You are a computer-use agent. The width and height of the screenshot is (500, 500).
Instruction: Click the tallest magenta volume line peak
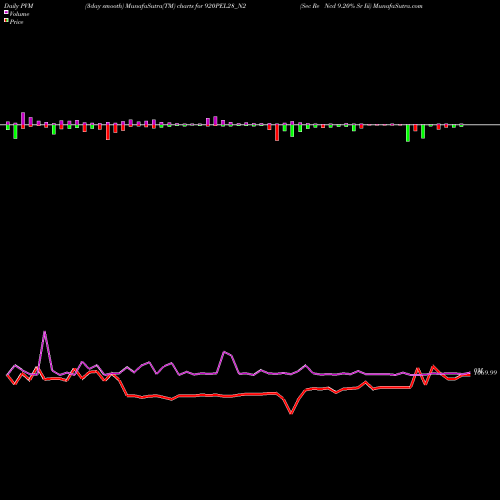(x=45, y=332)
